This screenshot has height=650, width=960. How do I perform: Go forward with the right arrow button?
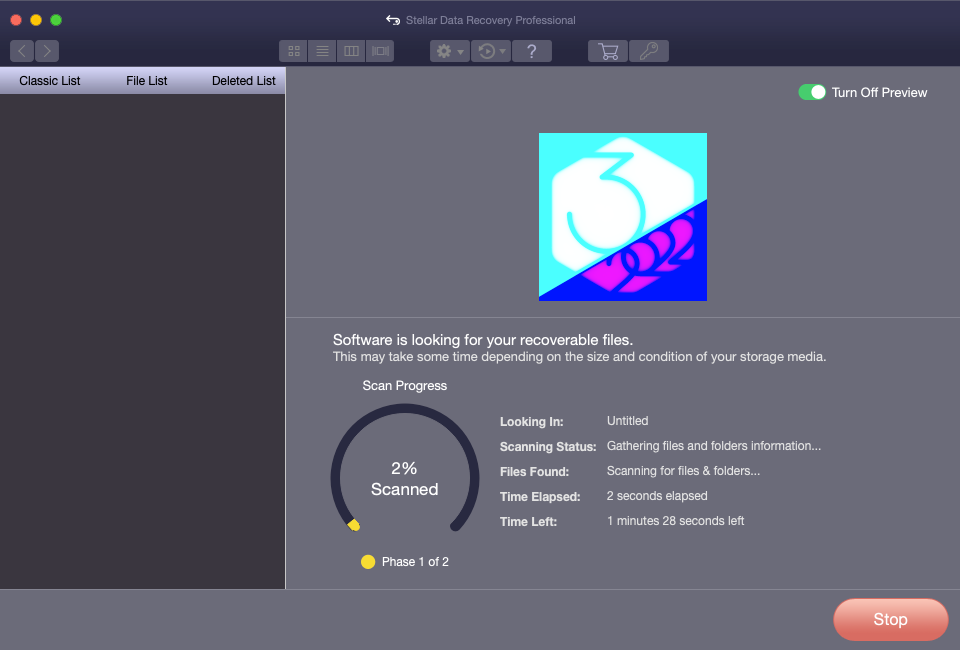click(47, 51)
